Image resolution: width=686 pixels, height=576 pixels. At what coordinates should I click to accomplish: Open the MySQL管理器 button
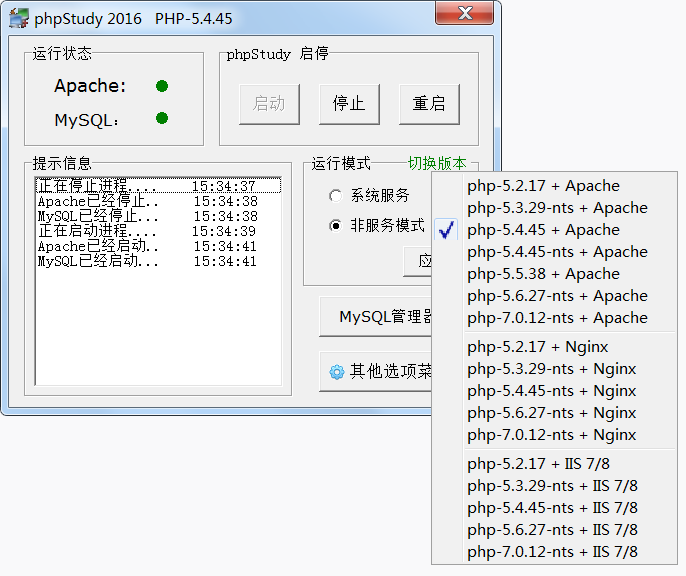click(x=375, y=317)
